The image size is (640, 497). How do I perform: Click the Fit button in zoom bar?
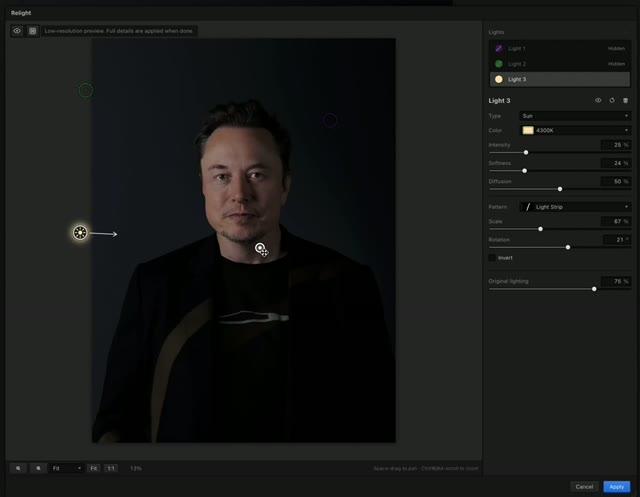click(93, 468)
